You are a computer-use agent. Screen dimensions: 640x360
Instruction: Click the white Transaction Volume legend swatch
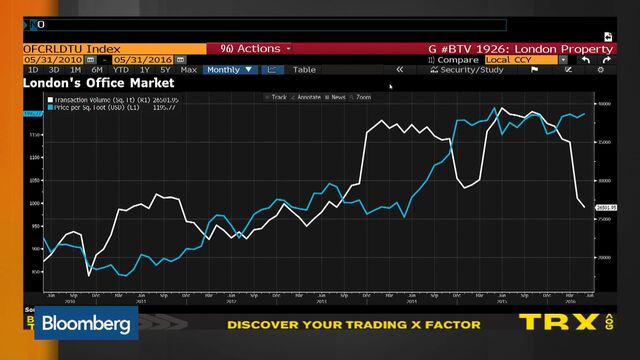pos(51,100)
